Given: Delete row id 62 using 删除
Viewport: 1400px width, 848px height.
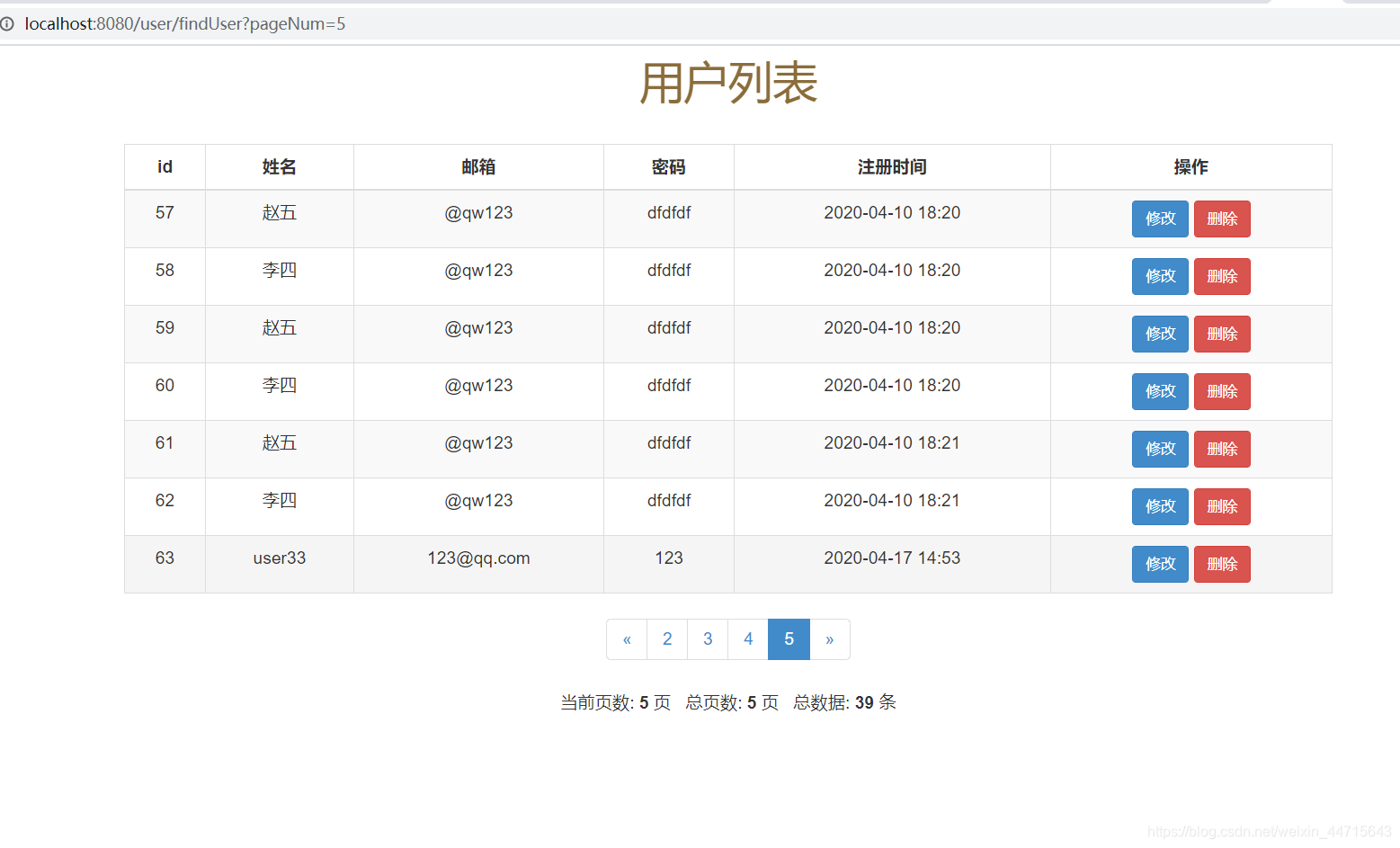Looking at the screenshot, I should [1222, 506].
